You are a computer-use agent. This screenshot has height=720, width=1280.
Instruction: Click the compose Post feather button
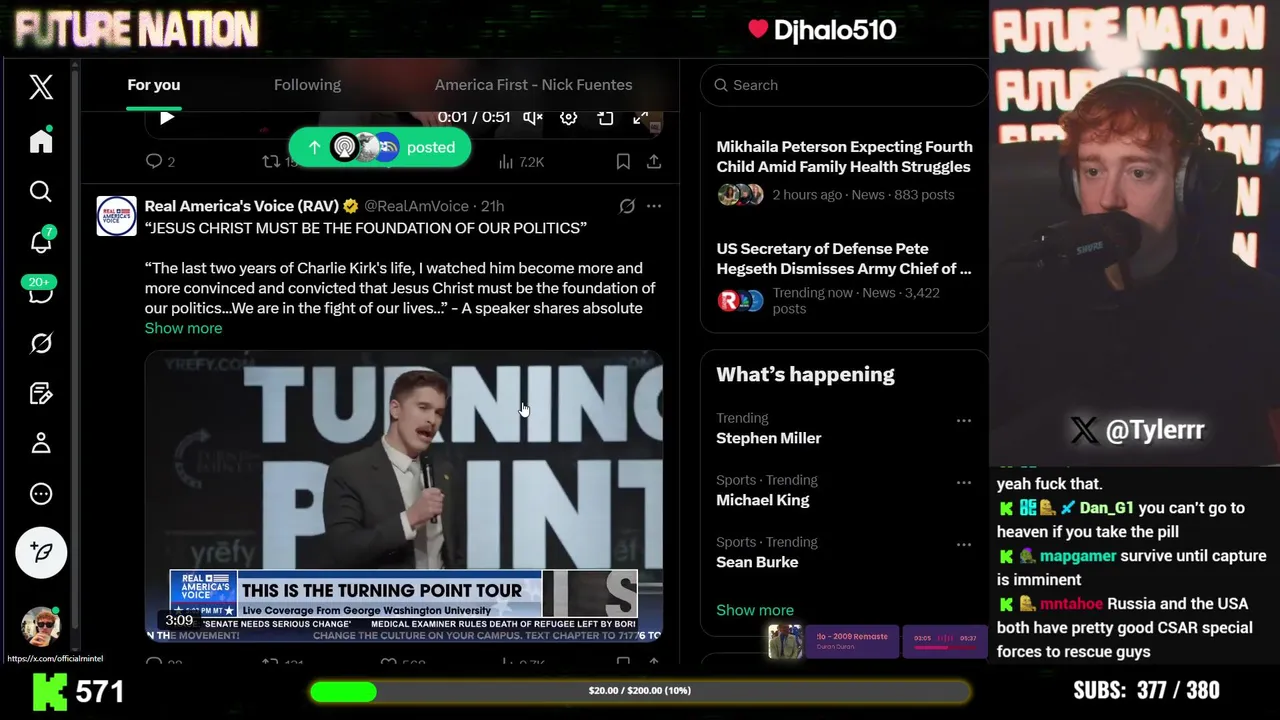point(41,552)
